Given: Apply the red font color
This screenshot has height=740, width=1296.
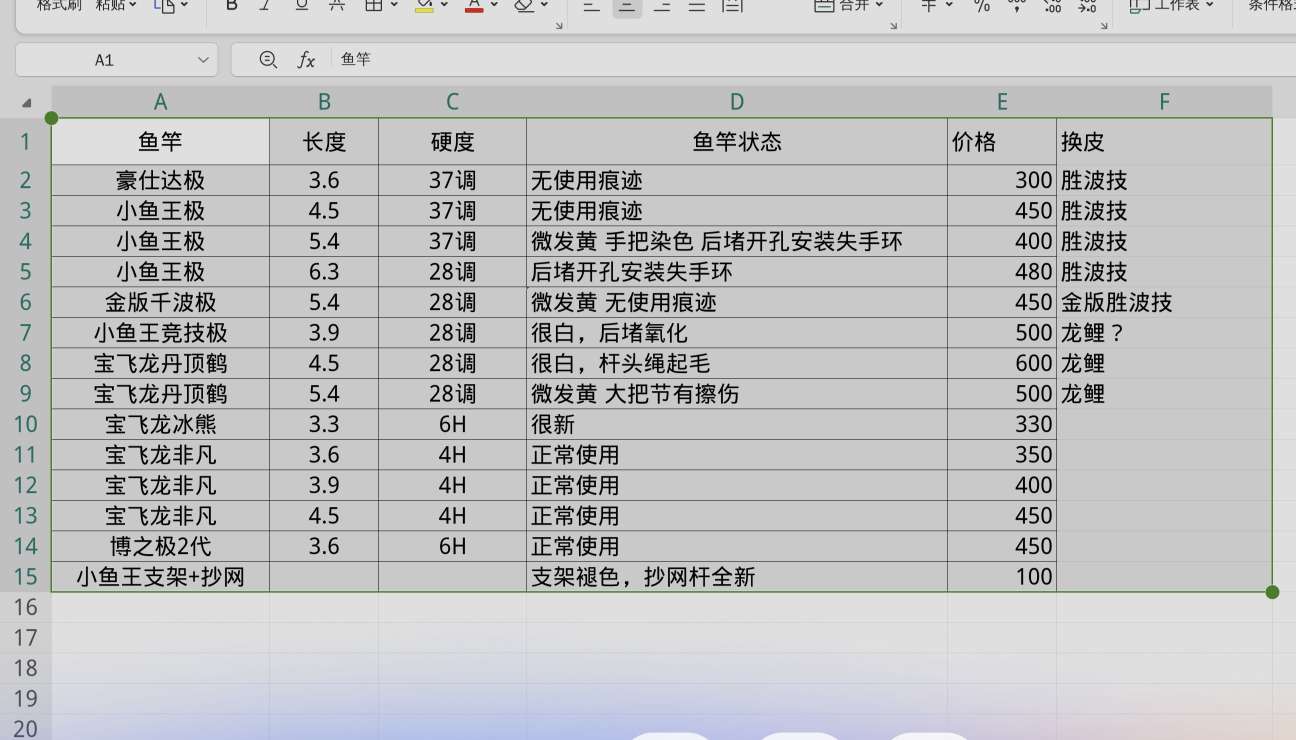Looking at the screenshot, I should pos(474,5).
